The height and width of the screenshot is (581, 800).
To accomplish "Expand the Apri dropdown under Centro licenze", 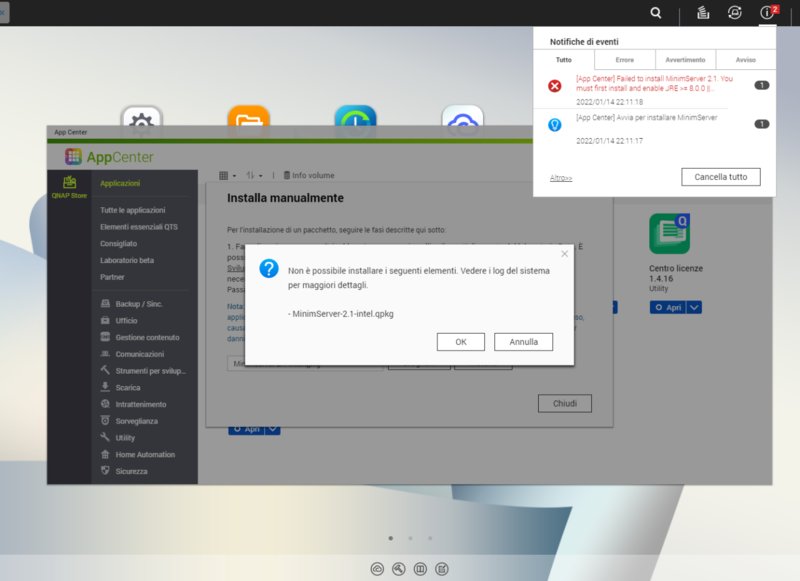I will [x=695, y=308].
